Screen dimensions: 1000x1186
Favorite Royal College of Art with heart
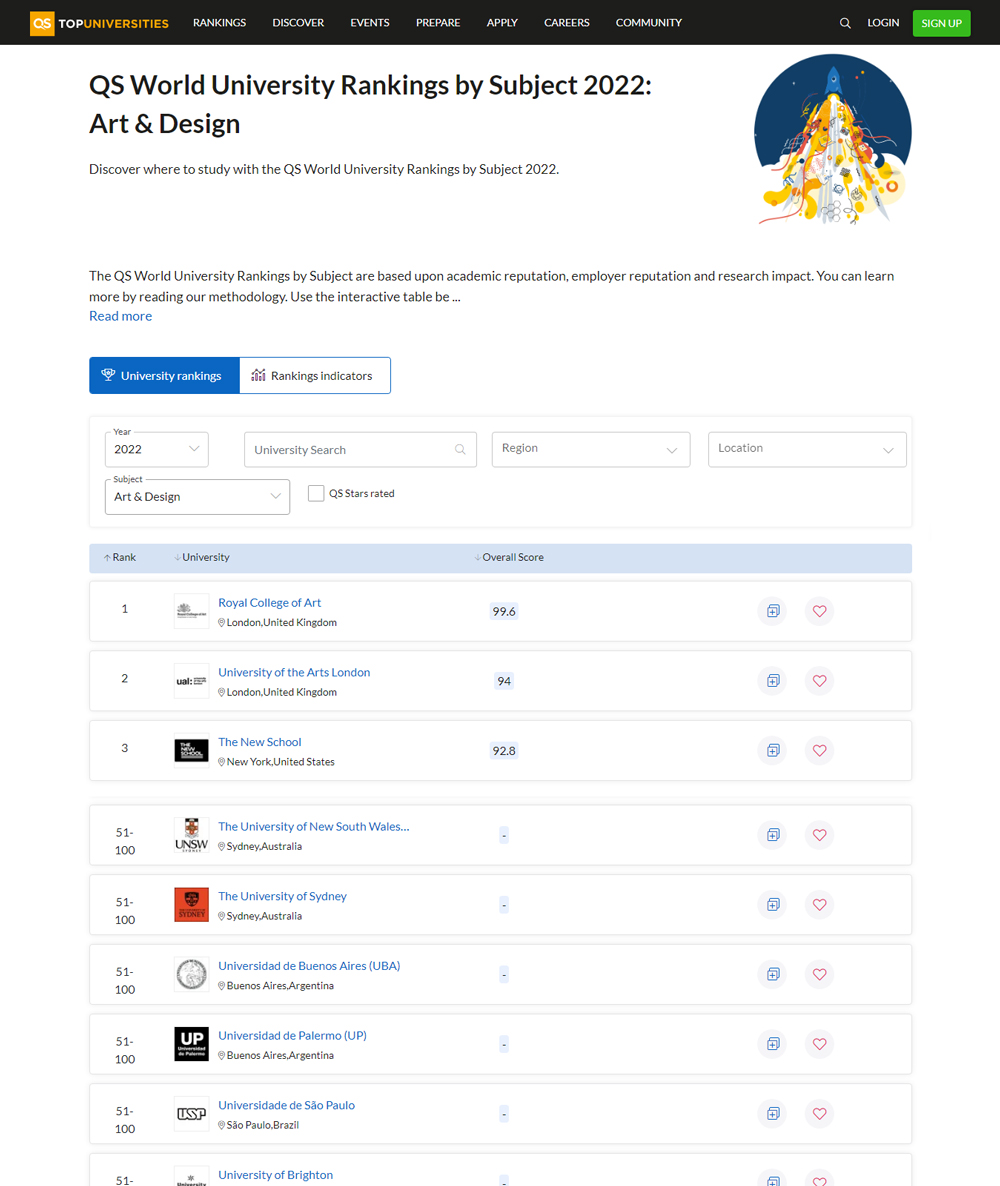tap(819, 611)
